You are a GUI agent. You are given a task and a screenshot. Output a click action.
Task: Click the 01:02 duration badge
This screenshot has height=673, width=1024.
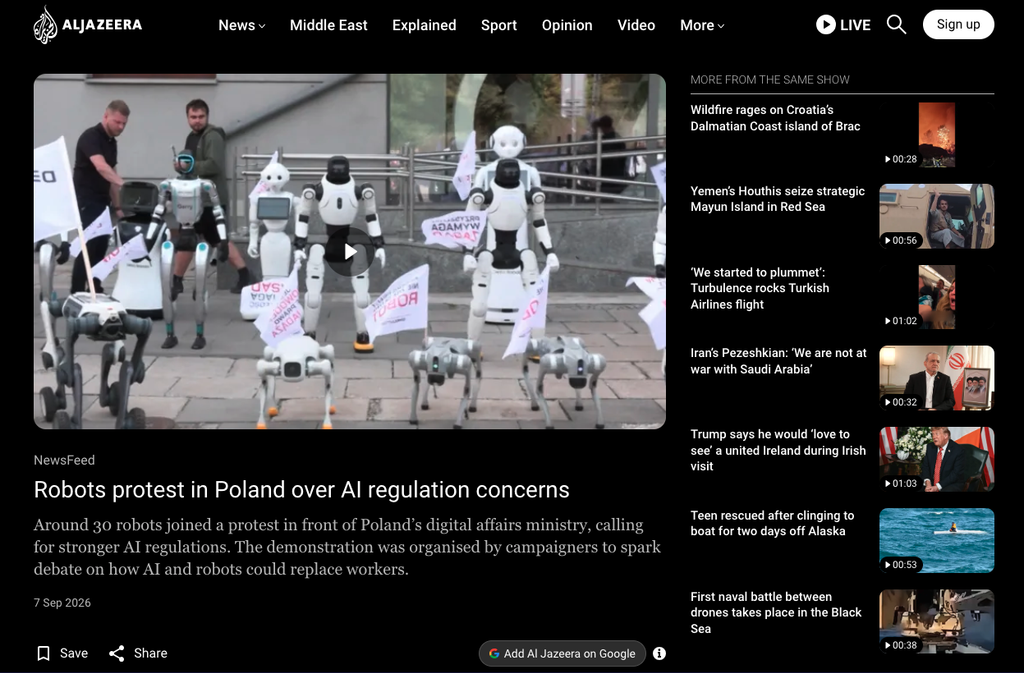tap(901, 321)
